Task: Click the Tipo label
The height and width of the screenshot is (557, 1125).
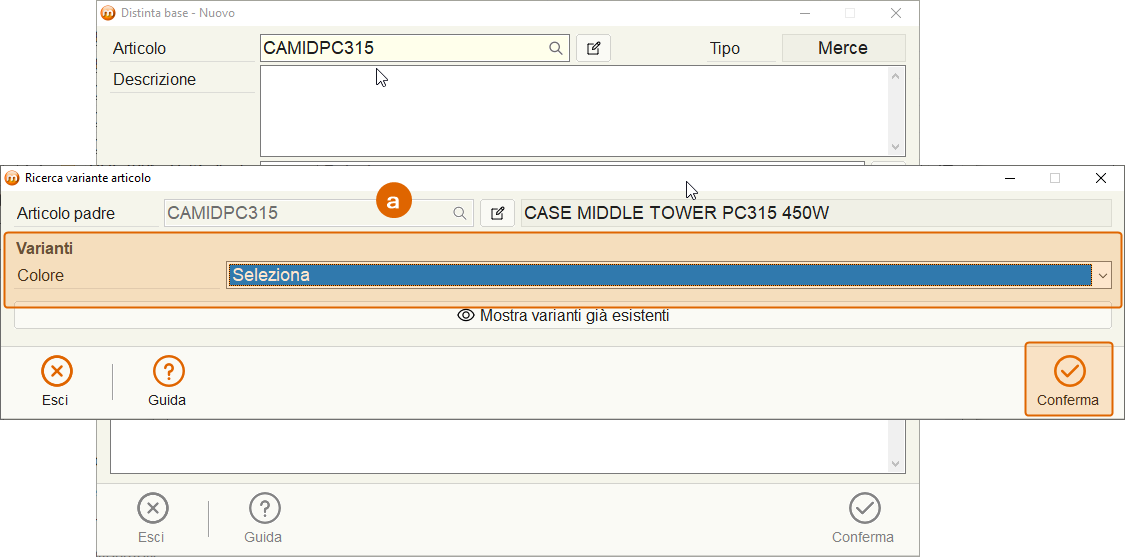Action: pos(725,48)
